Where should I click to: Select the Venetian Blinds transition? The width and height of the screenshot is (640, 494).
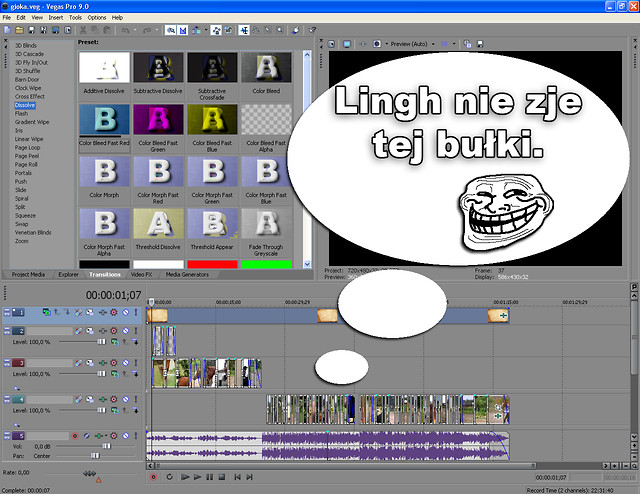tap(33, 232)
